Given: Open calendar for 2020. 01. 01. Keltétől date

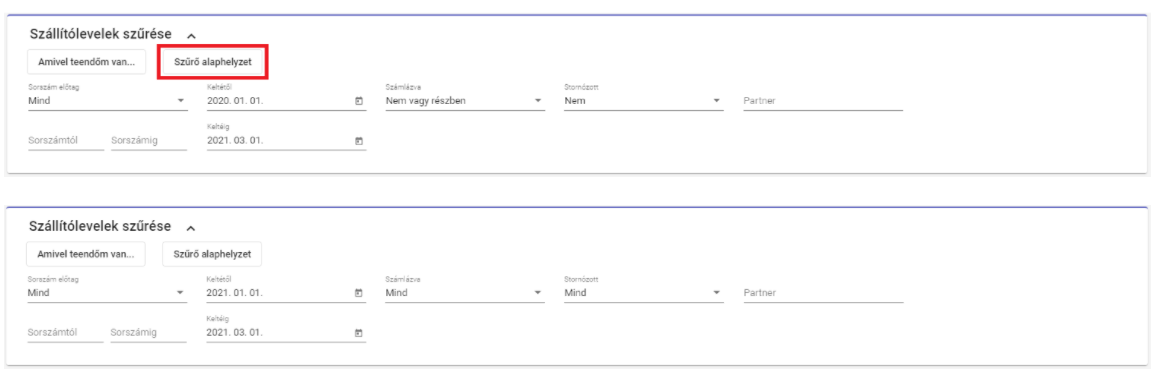Looking at the screenshot, I should [x=359, y=101].
